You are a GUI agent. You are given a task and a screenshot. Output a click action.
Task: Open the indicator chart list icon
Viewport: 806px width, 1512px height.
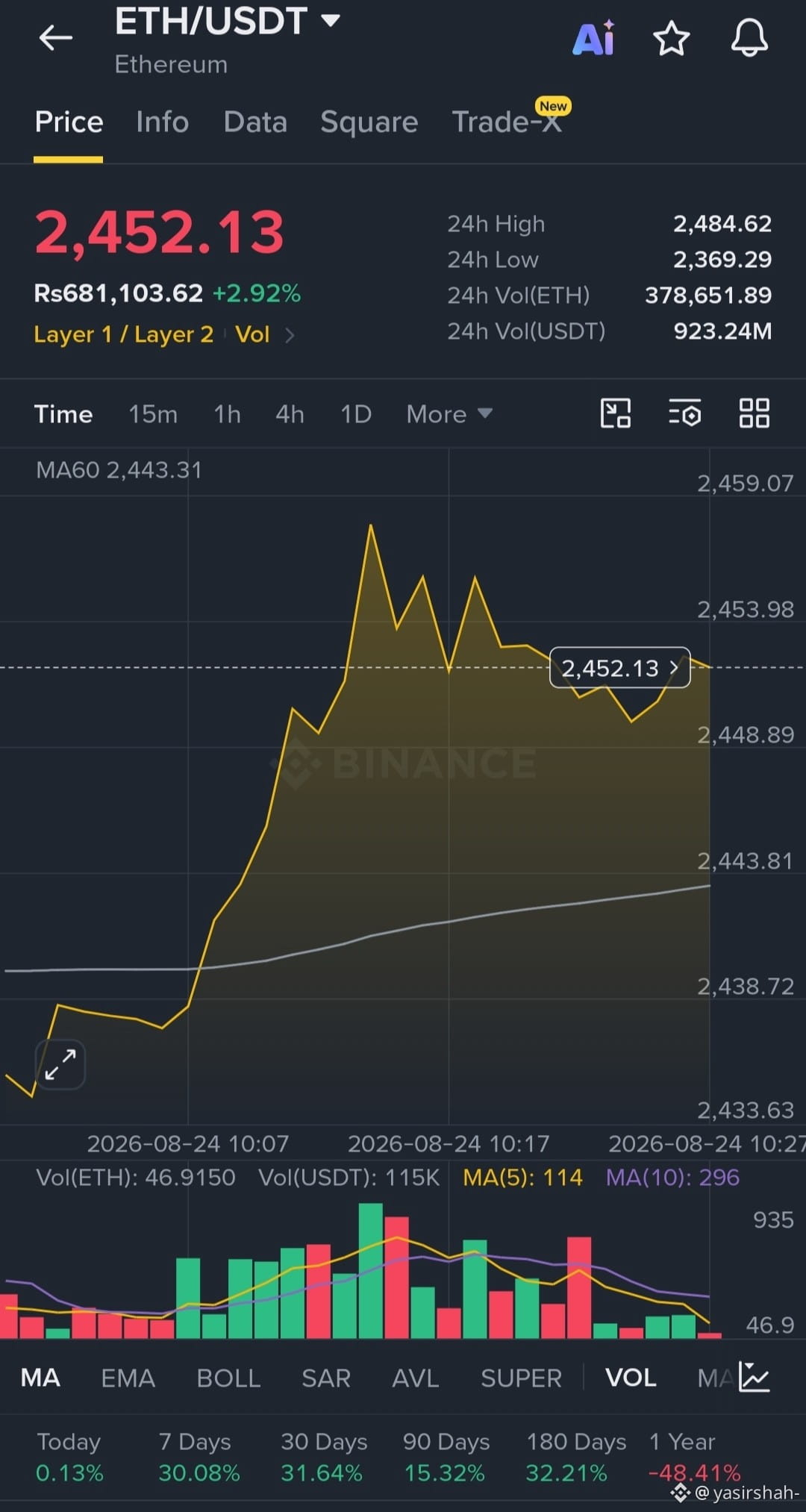pos(754,1377)
